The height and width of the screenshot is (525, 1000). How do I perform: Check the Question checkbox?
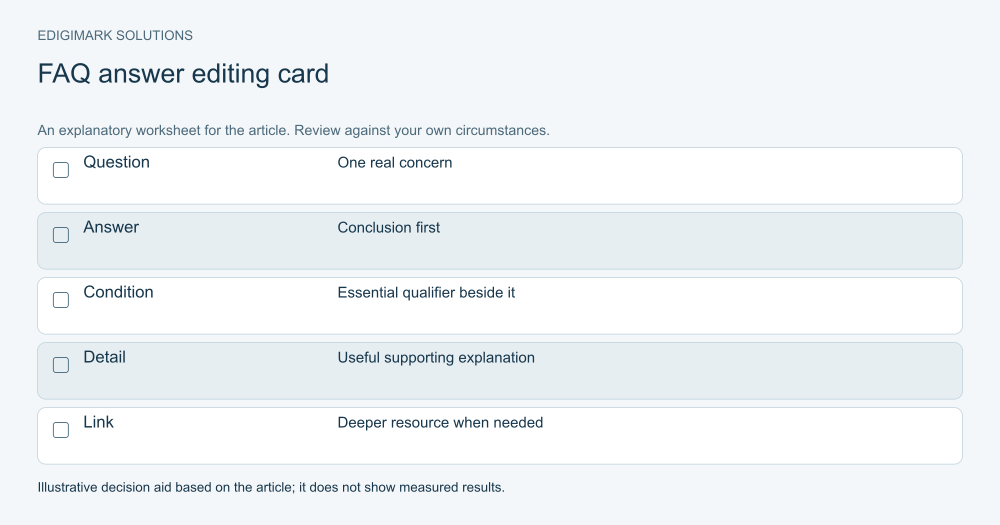(x=61, y=170)
